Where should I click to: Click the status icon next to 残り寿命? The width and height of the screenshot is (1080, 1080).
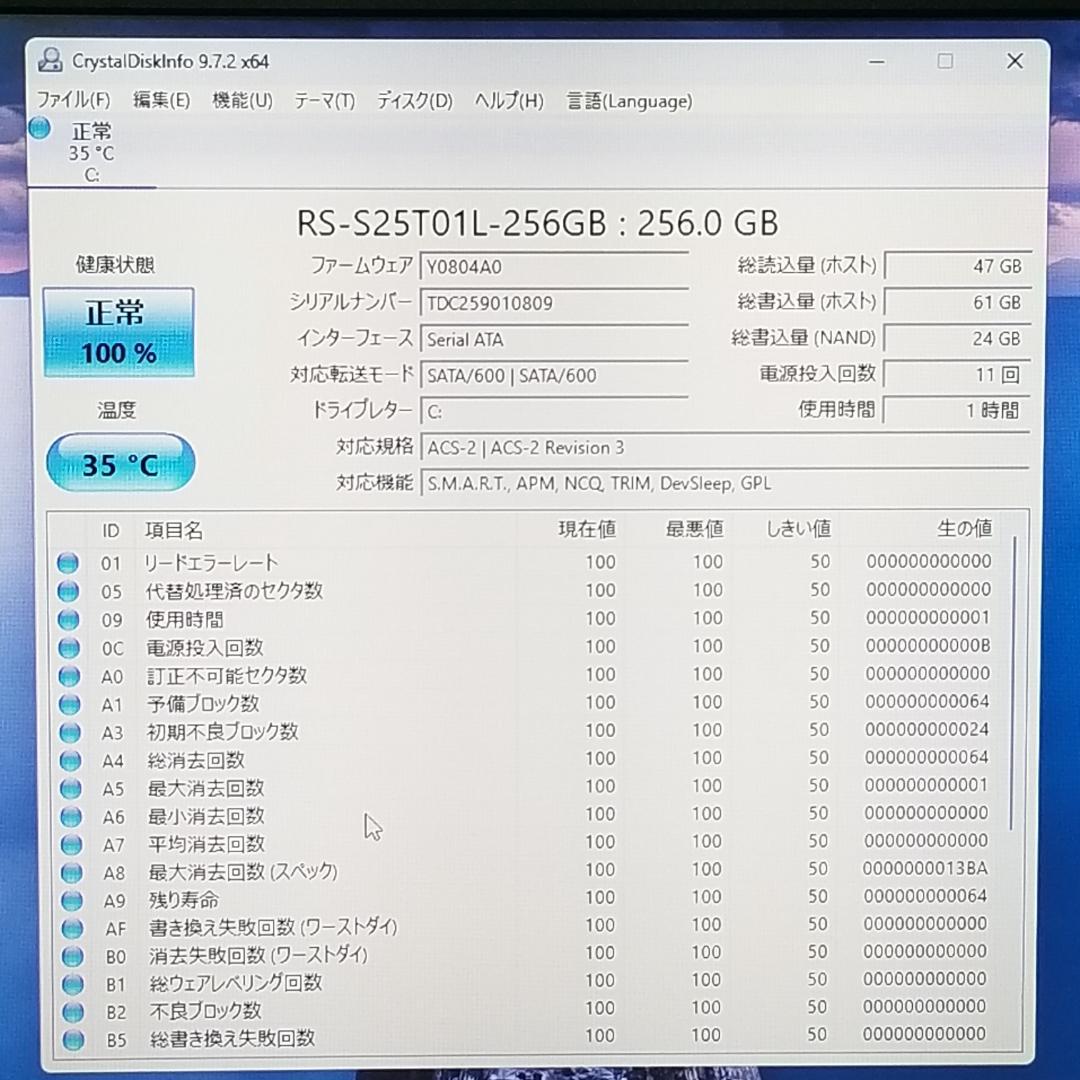[68, 899]
